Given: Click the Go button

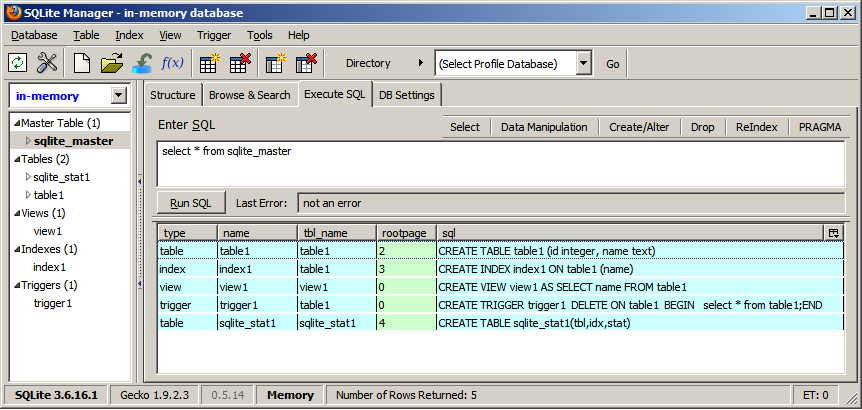Looking at the screenshot, I should click(x=612, y=64).
